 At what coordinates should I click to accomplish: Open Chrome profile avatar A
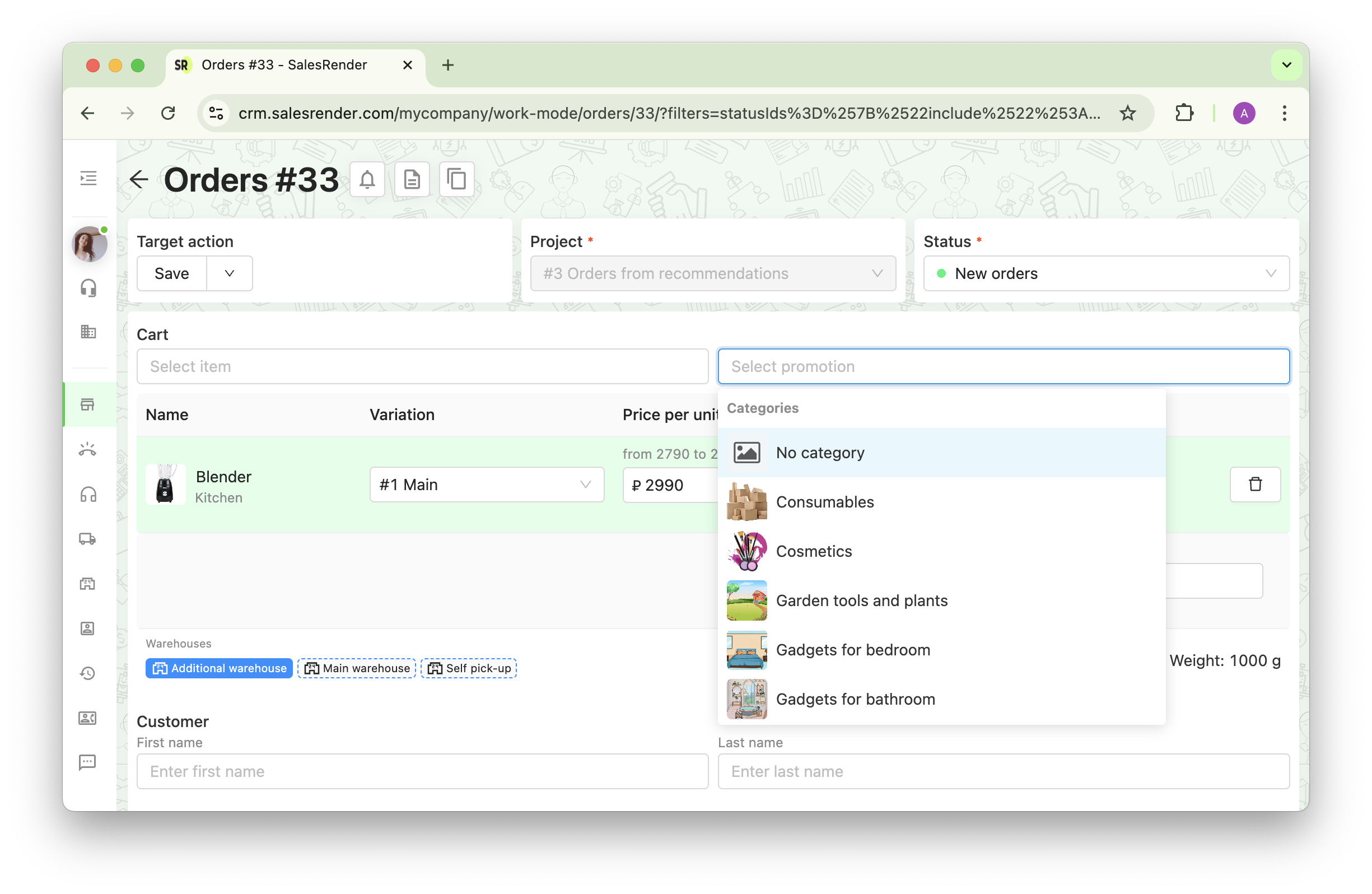tap(1243, 113)
